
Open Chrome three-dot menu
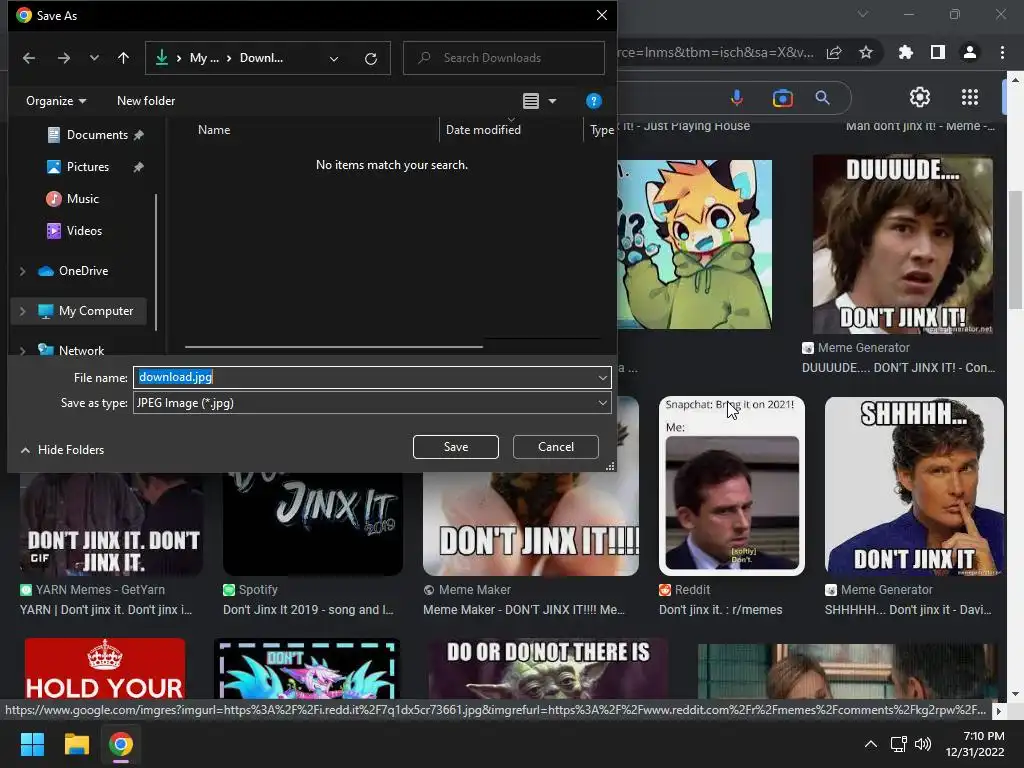point(1002,52)
